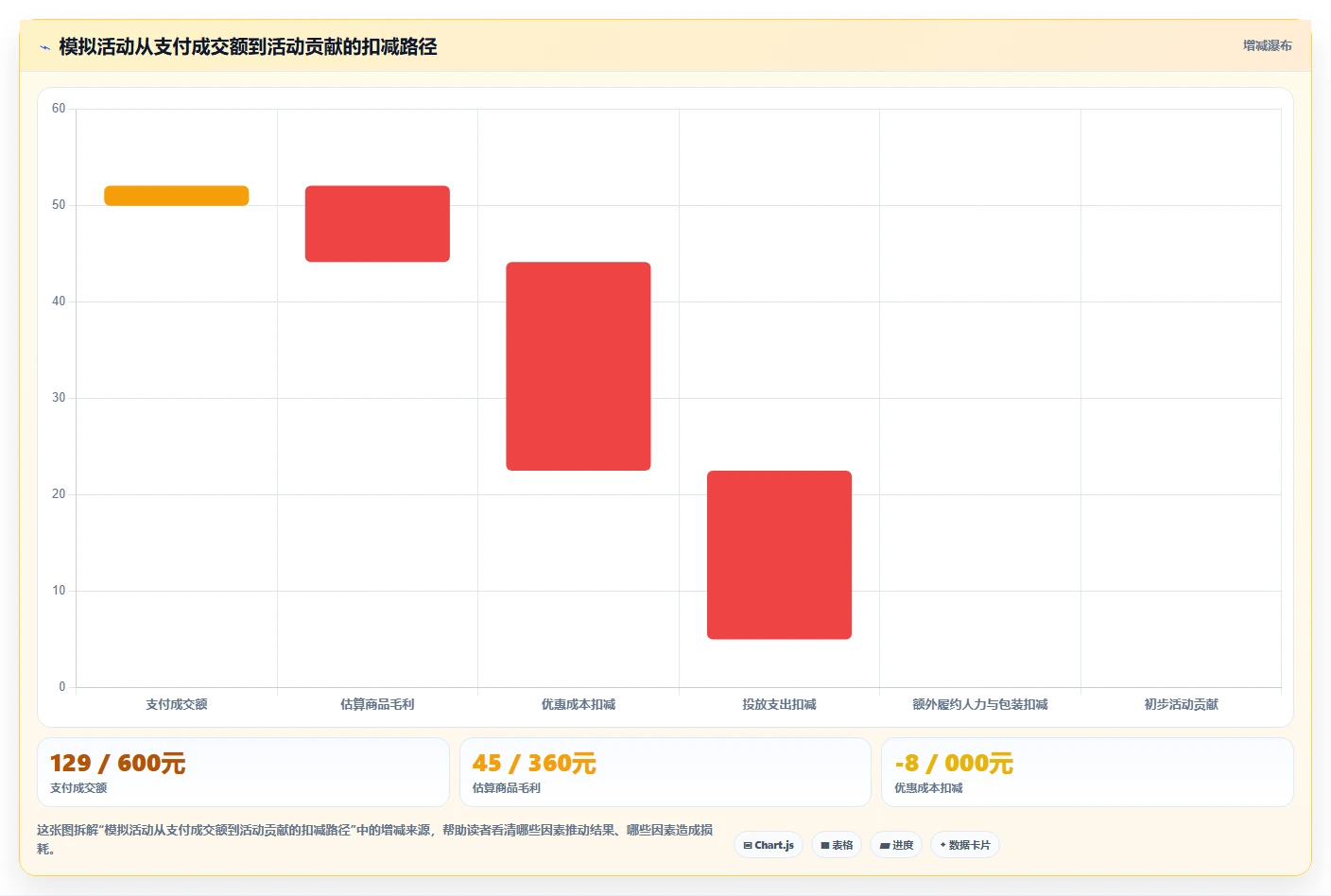1331x896 pixels.
Task: Click the -8 / 000元 card value
Action: coord(954,763)
